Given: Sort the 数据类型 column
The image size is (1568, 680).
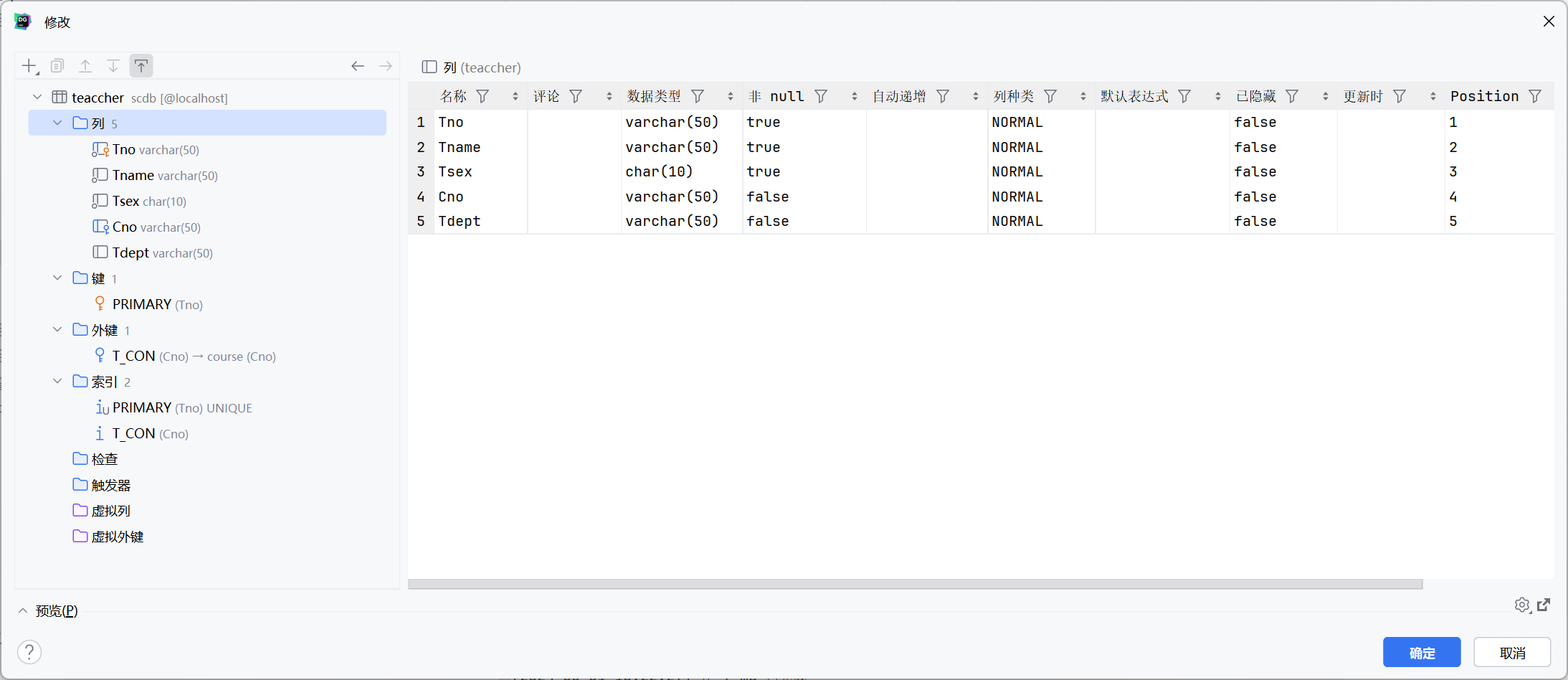Looking at the screenshot, I should pos(731,96).
